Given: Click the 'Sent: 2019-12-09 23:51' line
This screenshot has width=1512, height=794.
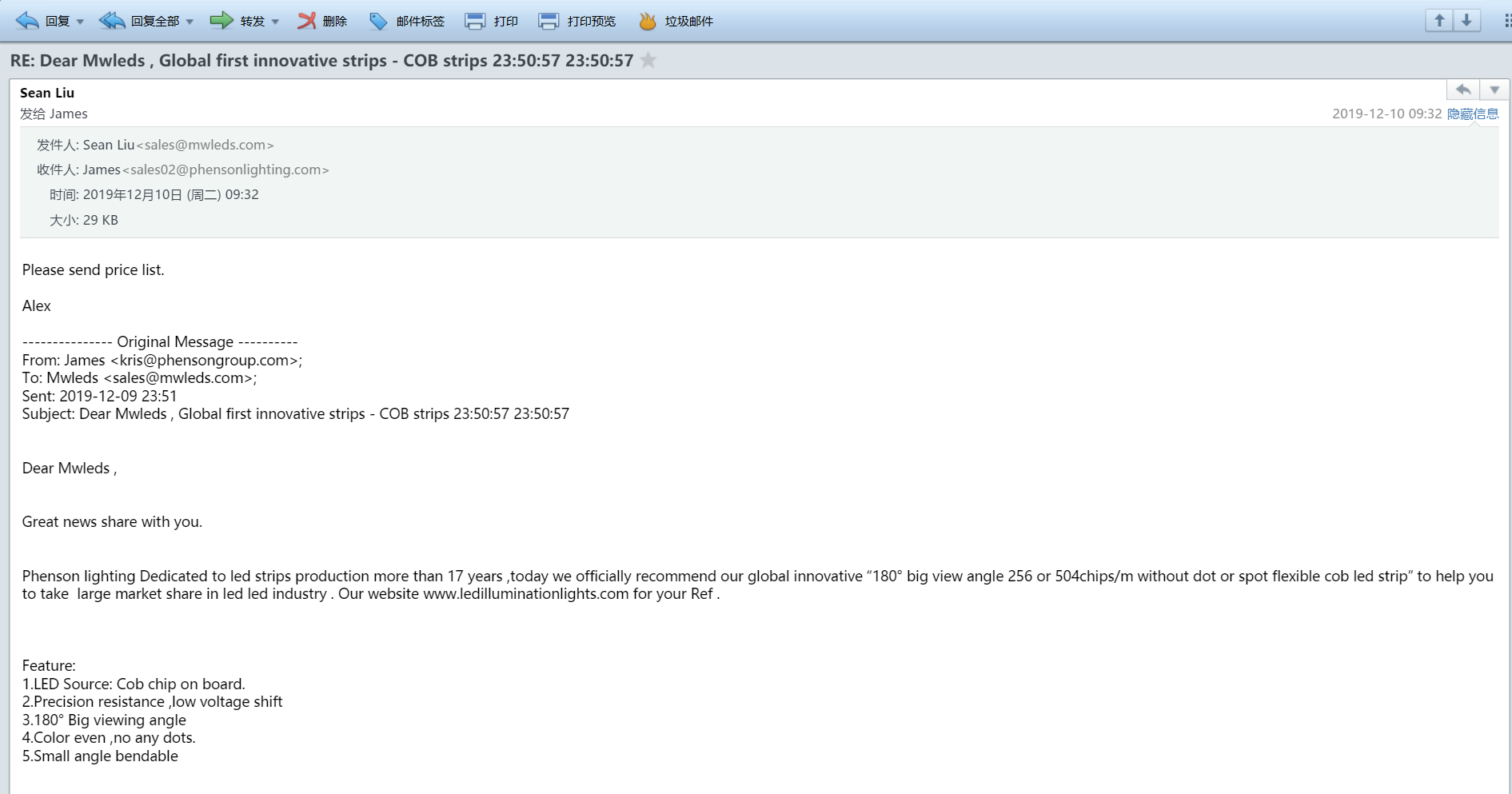Looking at the screenshot, I should pyautogui.click(x=100, y=397).
